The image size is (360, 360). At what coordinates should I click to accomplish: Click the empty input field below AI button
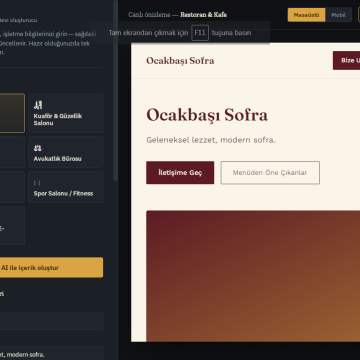[50, 321]
